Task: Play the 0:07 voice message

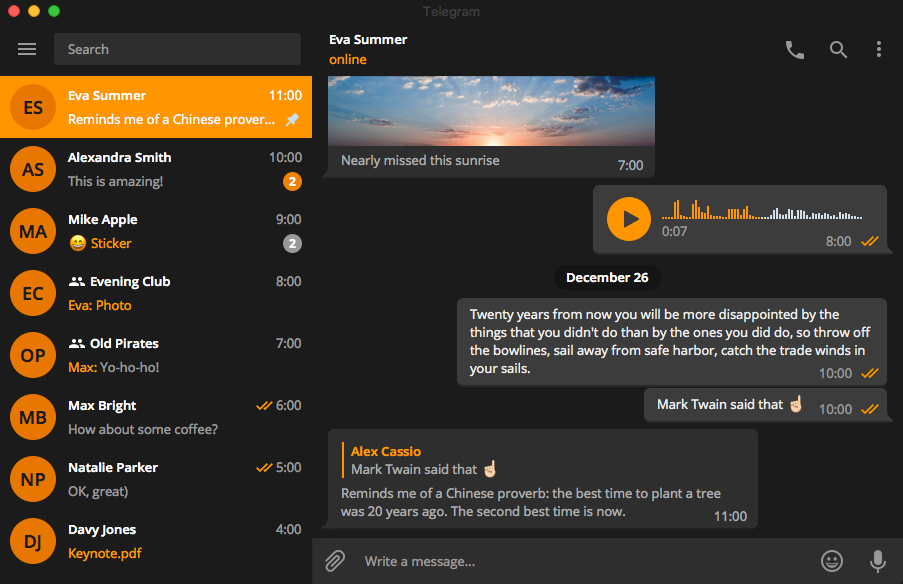Action: 629,219
